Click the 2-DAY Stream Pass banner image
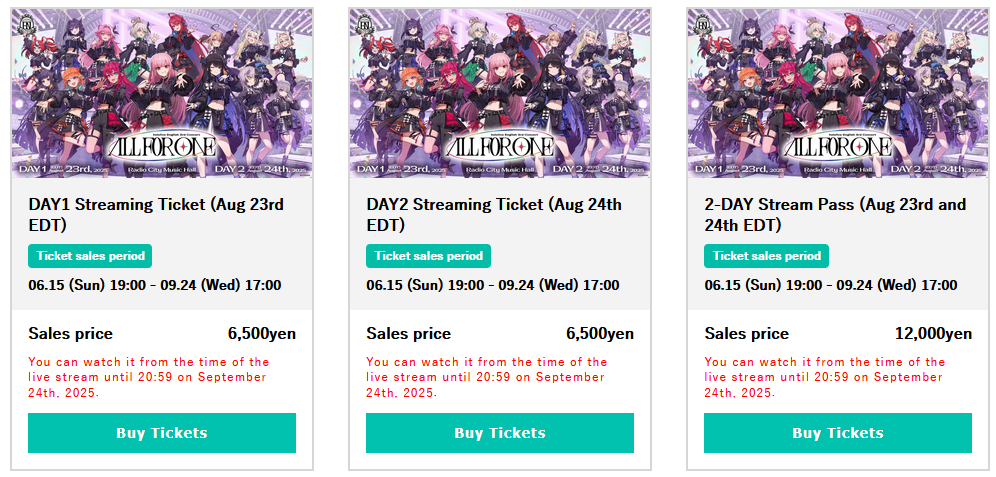The height and width of the screenshot is (477, 996). pyautogui.click(x=838, y=93)
